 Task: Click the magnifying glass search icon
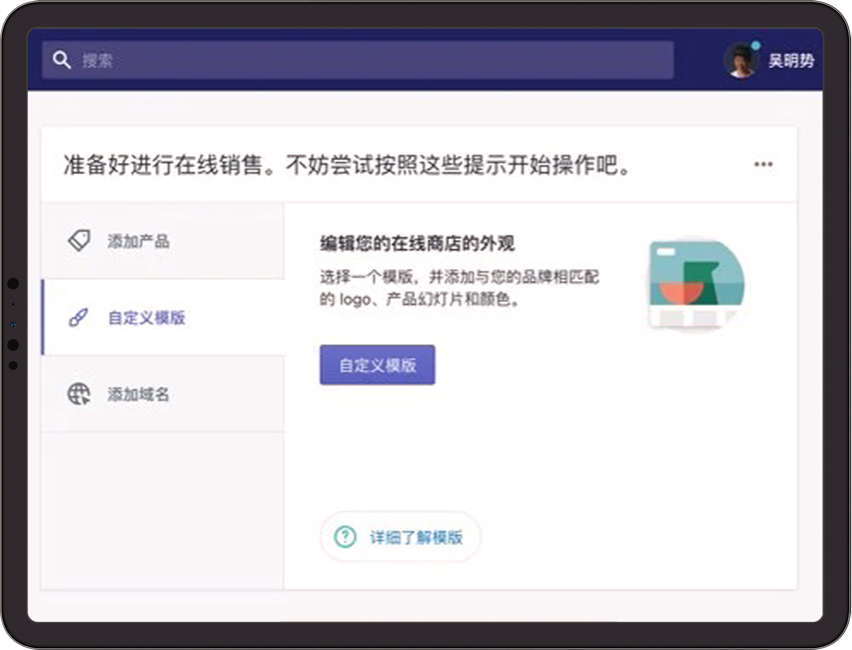pos(62,60)
